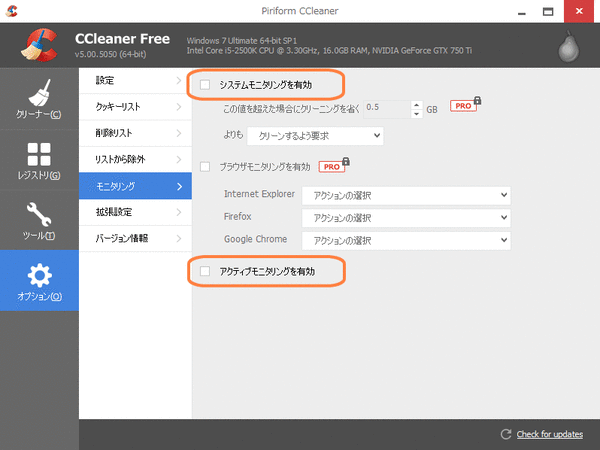Click the Internet Explorer label

259,194
